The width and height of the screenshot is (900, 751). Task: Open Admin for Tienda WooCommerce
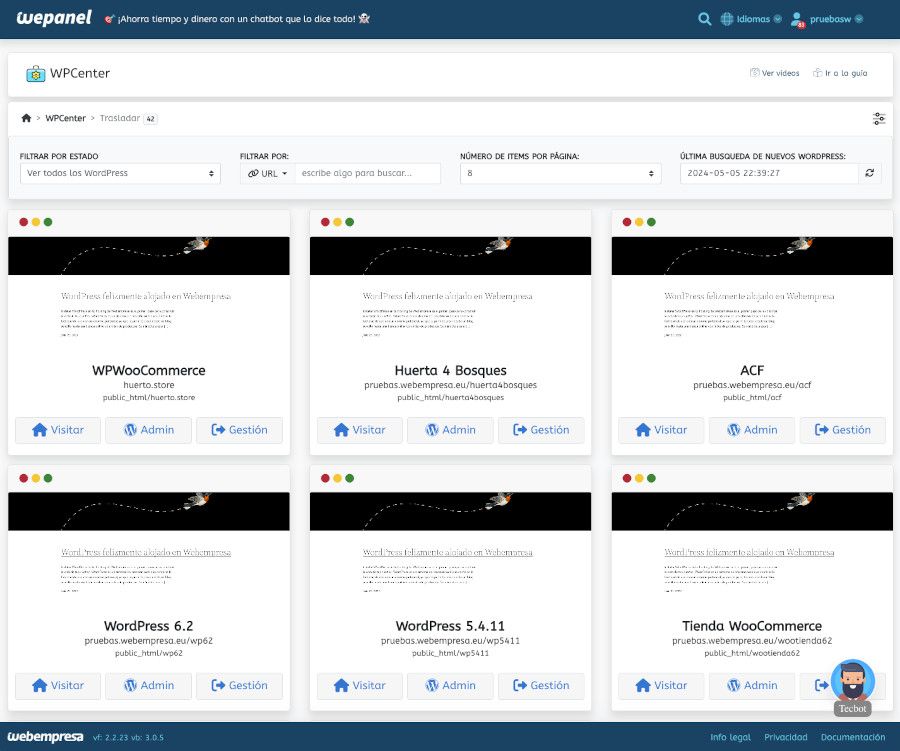coord(752,686)
